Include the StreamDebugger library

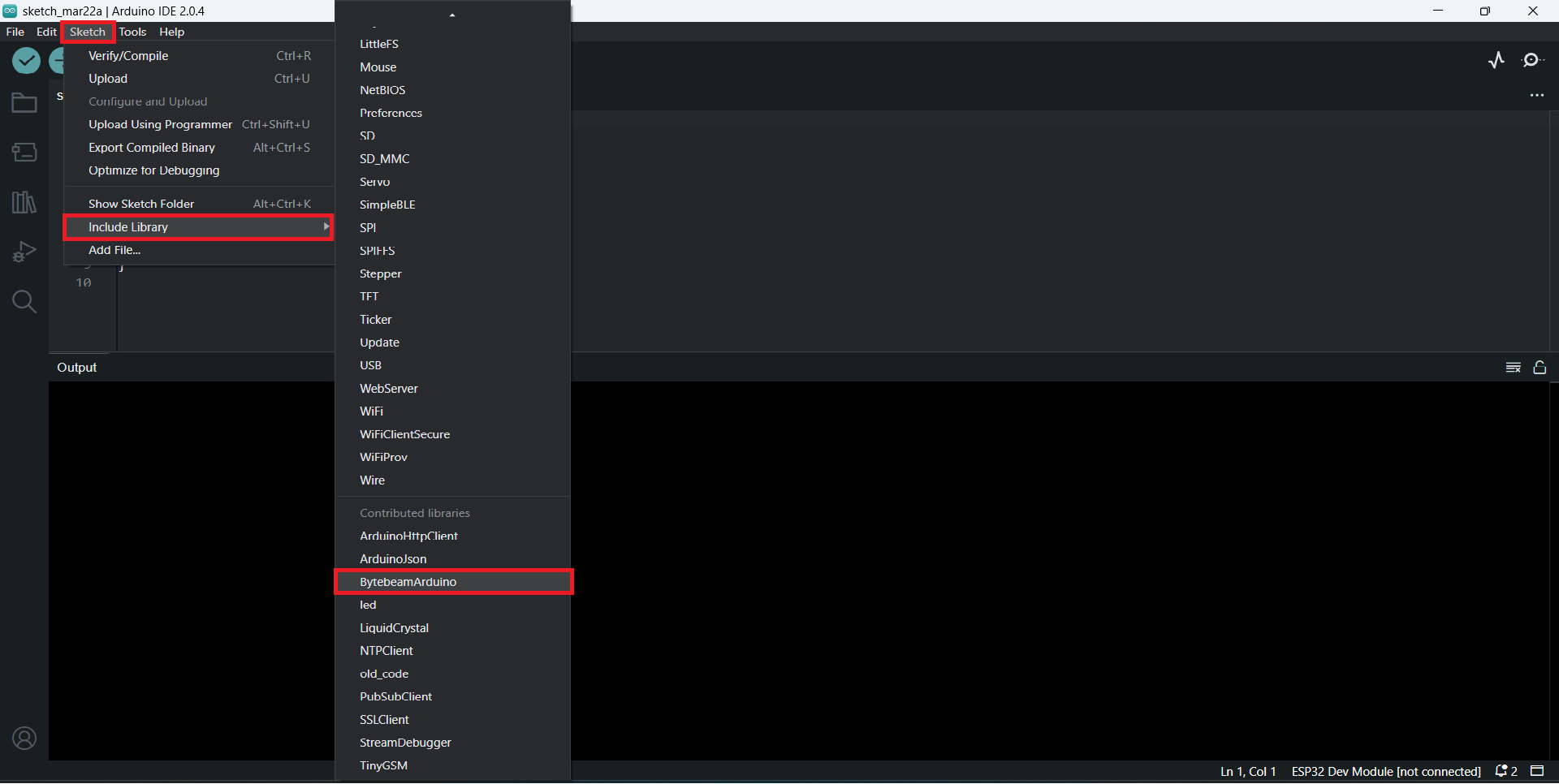point(453,743)
